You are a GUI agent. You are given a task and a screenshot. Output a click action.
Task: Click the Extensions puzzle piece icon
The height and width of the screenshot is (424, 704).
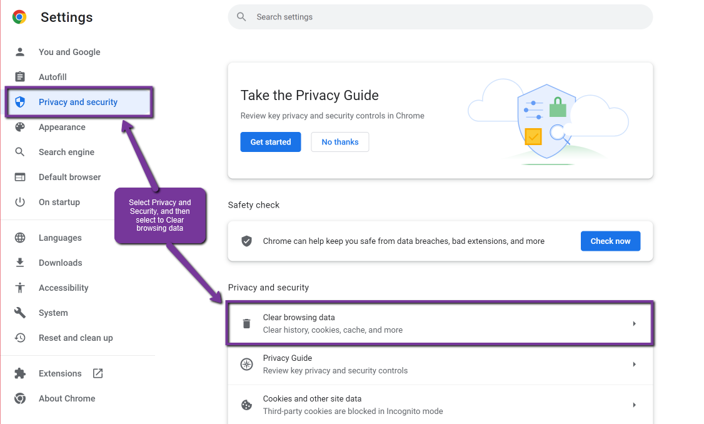click(x=20, y=373)
